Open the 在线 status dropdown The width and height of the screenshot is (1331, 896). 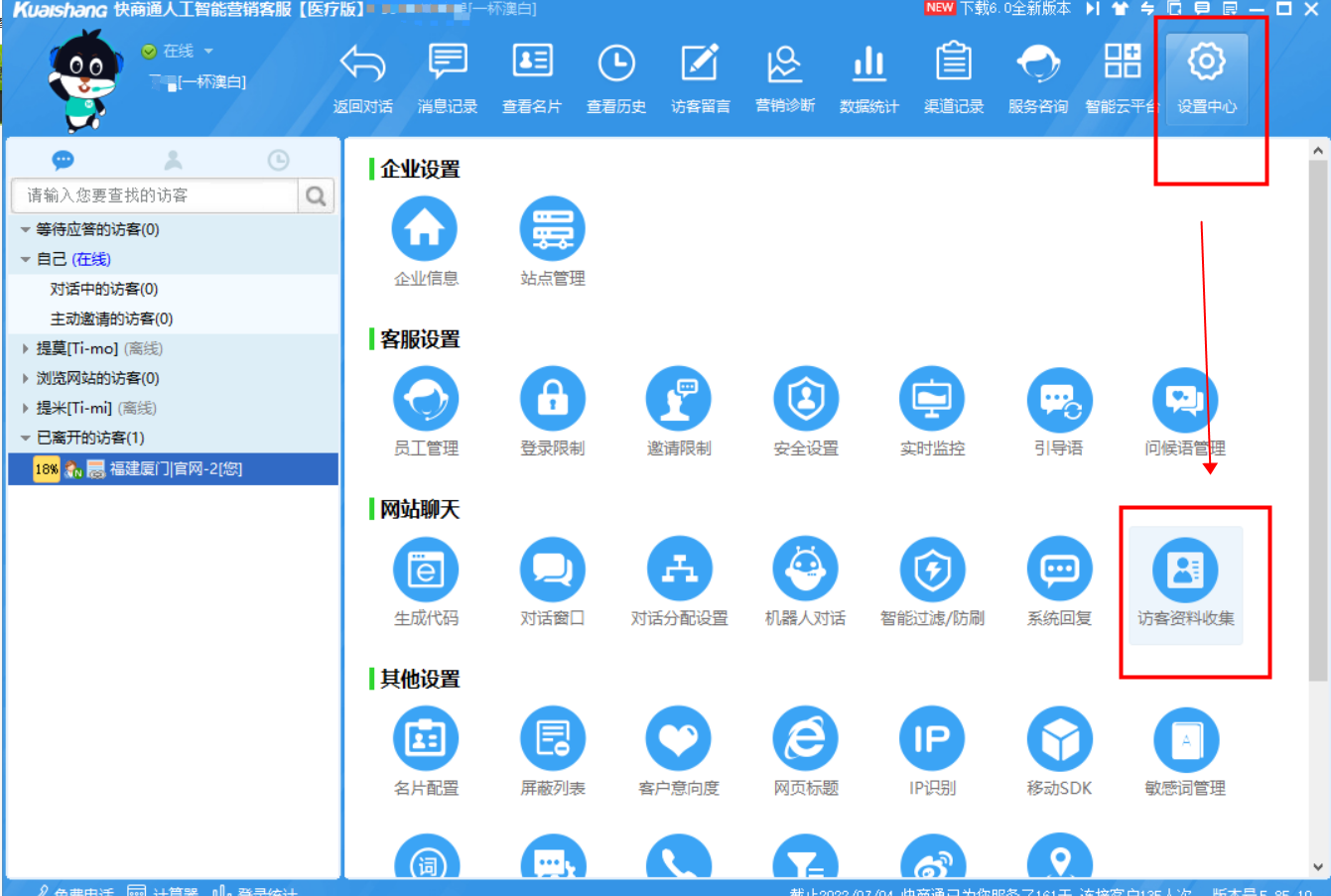pos(208,51)
